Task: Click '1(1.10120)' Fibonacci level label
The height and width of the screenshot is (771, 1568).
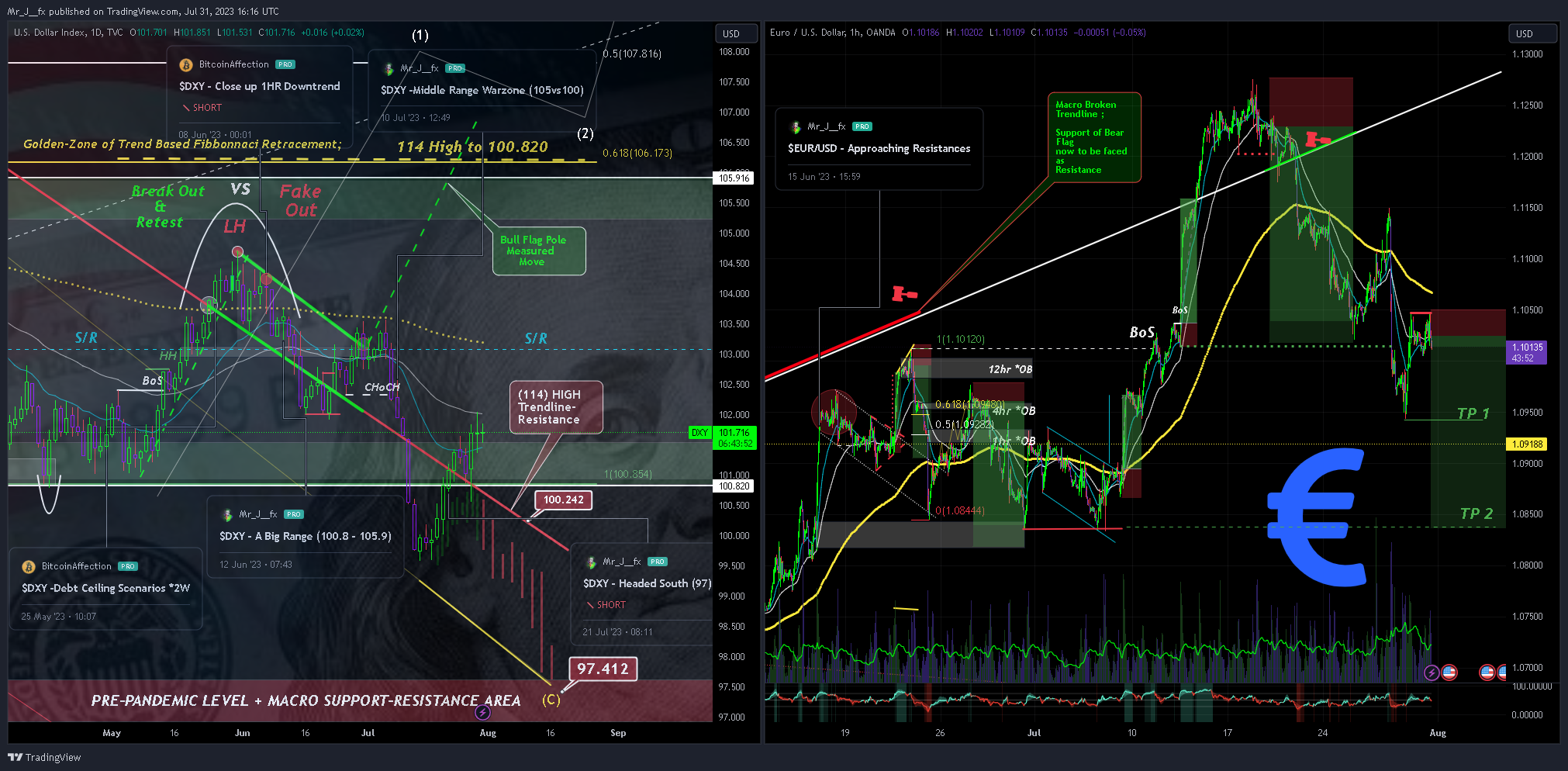Action: 960,340
